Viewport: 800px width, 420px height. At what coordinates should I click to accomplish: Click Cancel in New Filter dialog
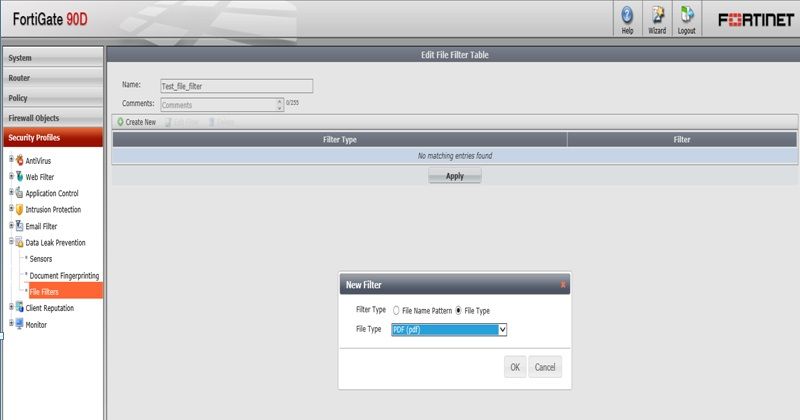click(545, 367)
